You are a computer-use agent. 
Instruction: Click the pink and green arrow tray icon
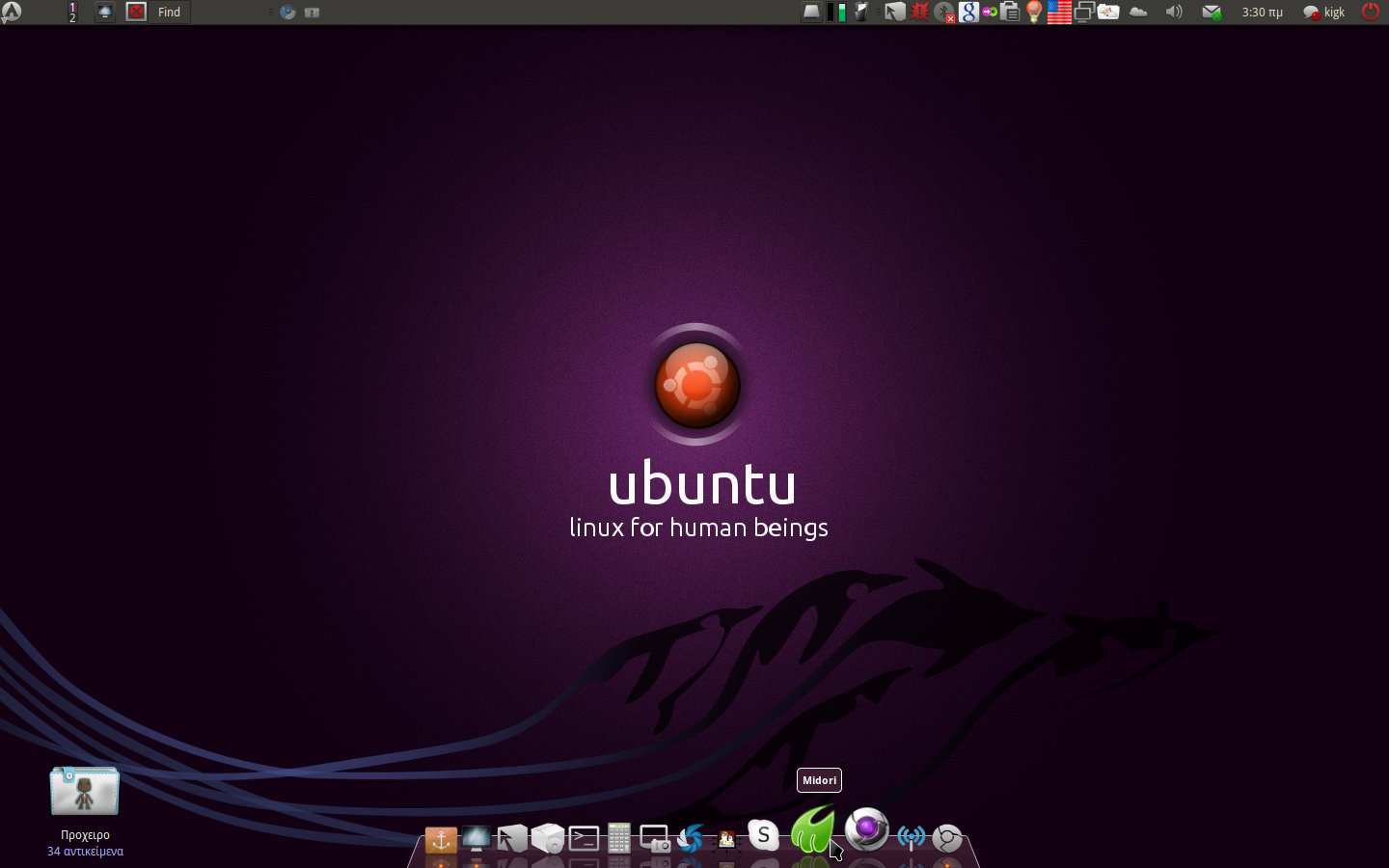pos(990,12)
